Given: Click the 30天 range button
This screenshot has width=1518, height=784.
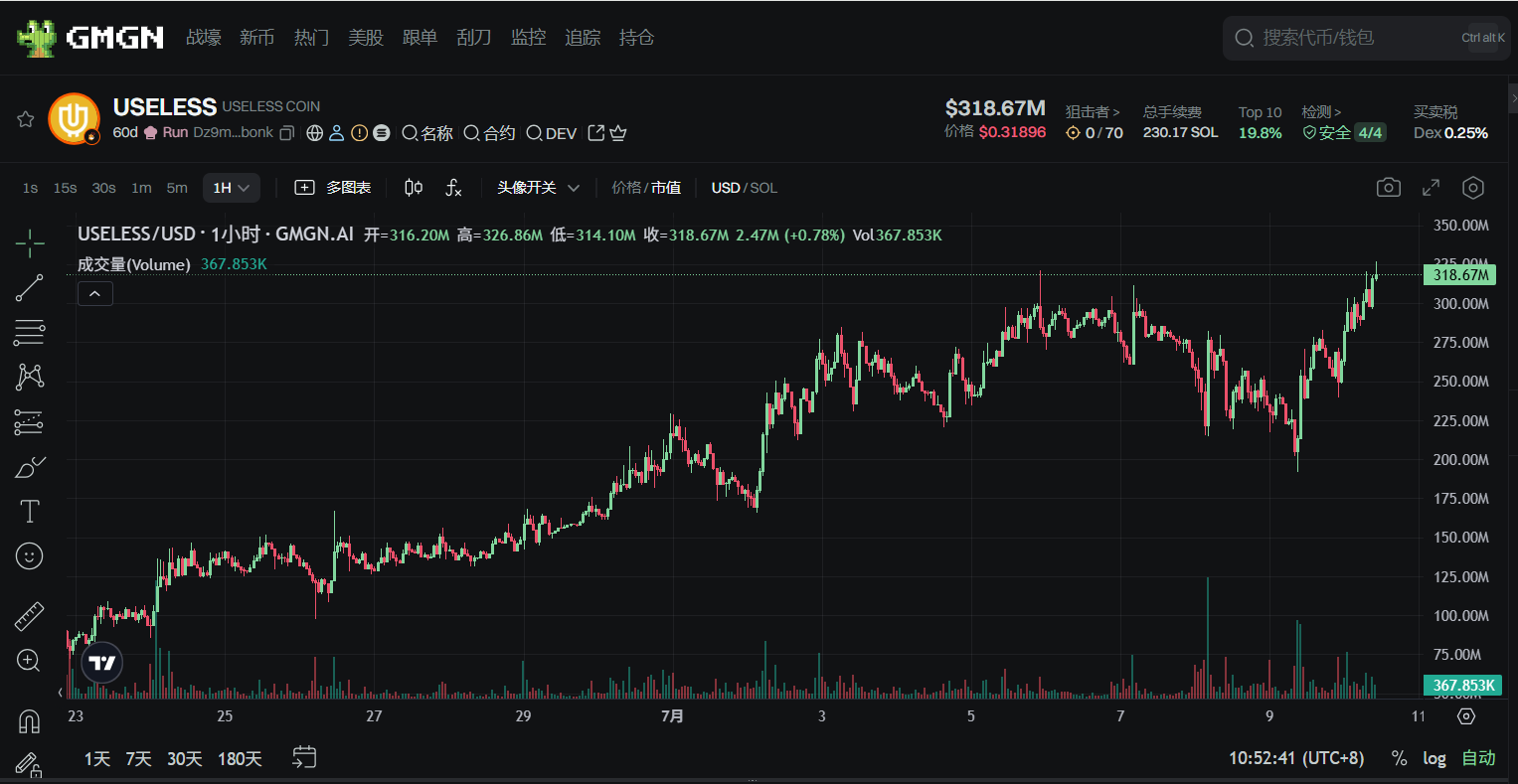Looking at the screenshot, I should tap(184, 759).
